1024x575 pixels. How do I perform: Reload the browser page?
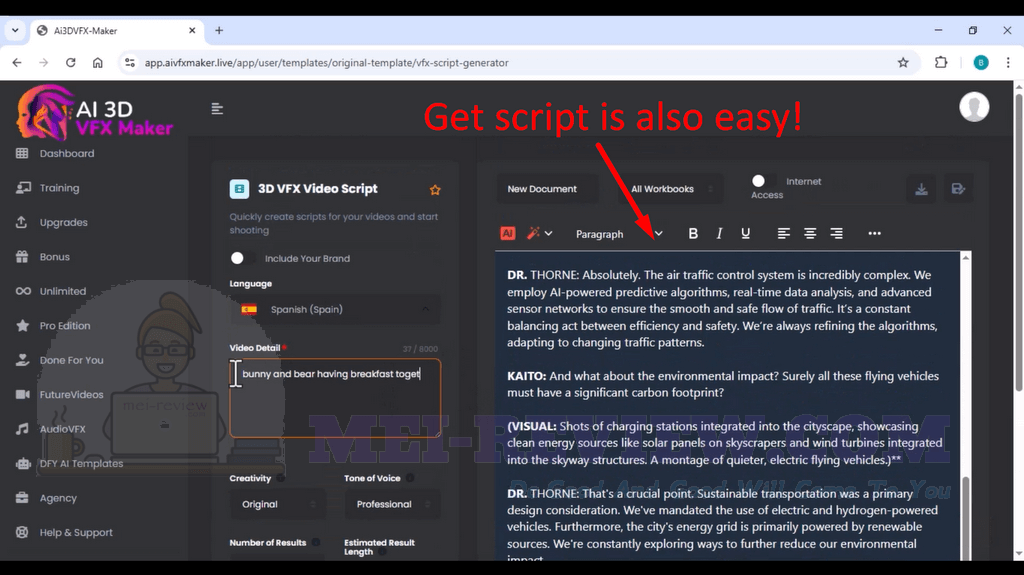[71, 63]
